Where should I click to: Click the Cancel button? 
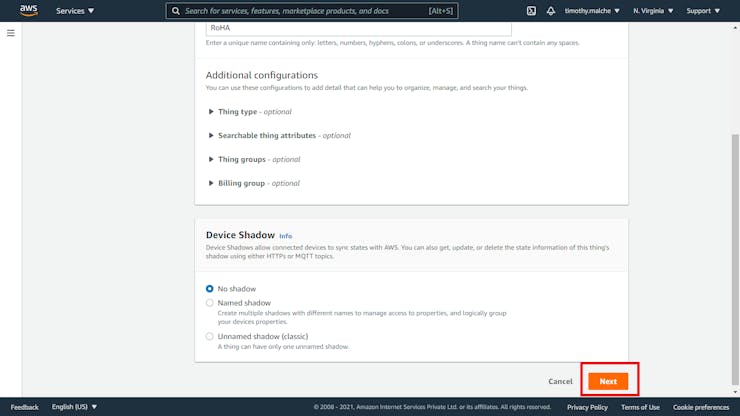click(560, 381)
